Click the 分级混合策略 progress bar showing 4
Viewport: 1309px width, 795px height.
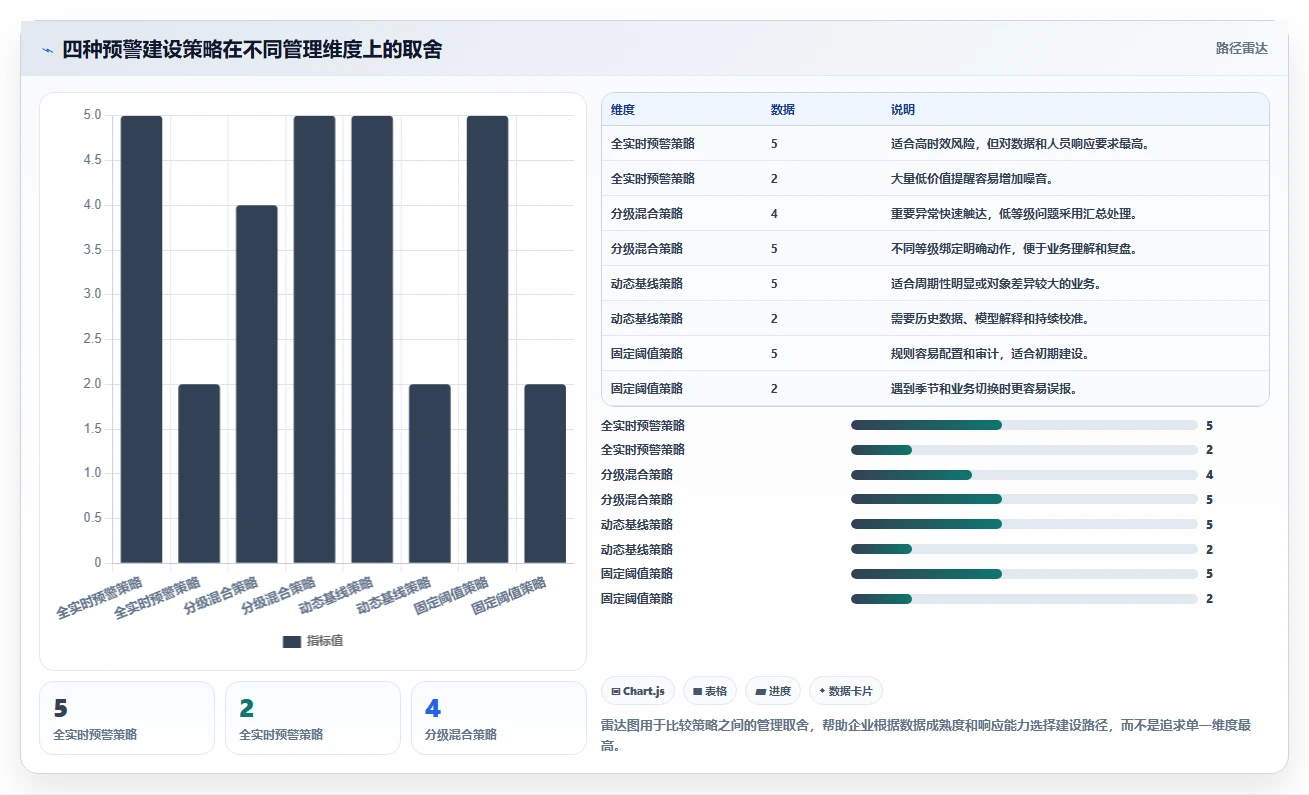(1024, 475)
